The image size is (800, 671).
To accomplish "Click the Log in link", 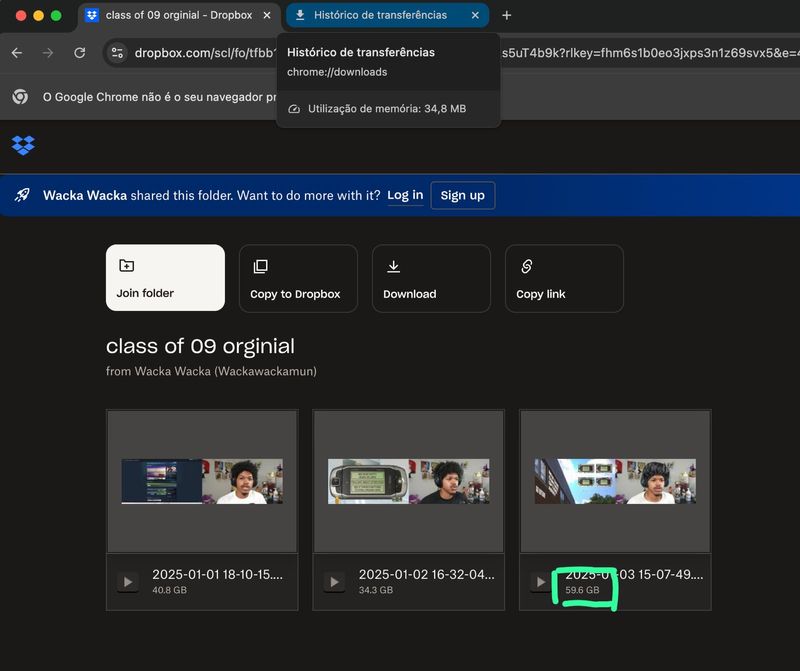I will click(405, 195).
